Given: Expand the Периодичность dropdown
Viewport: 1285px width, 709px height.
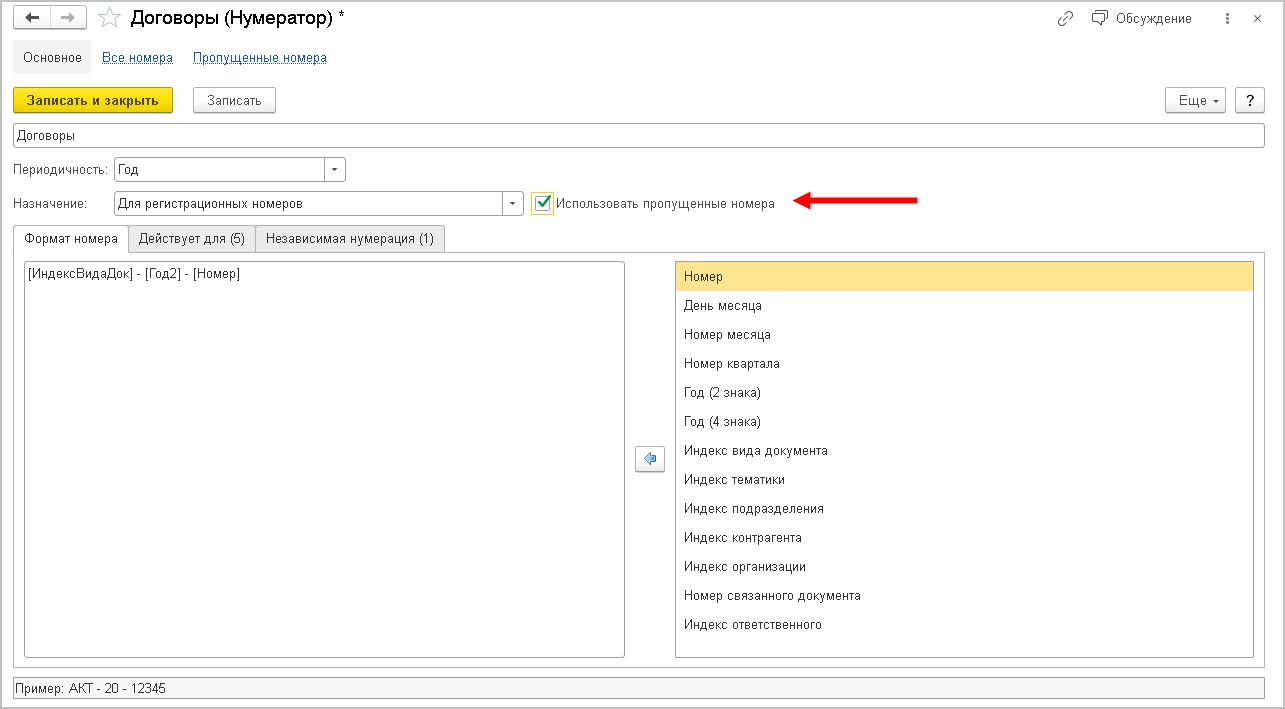Looking at the screenshot, I should point(335,170).
